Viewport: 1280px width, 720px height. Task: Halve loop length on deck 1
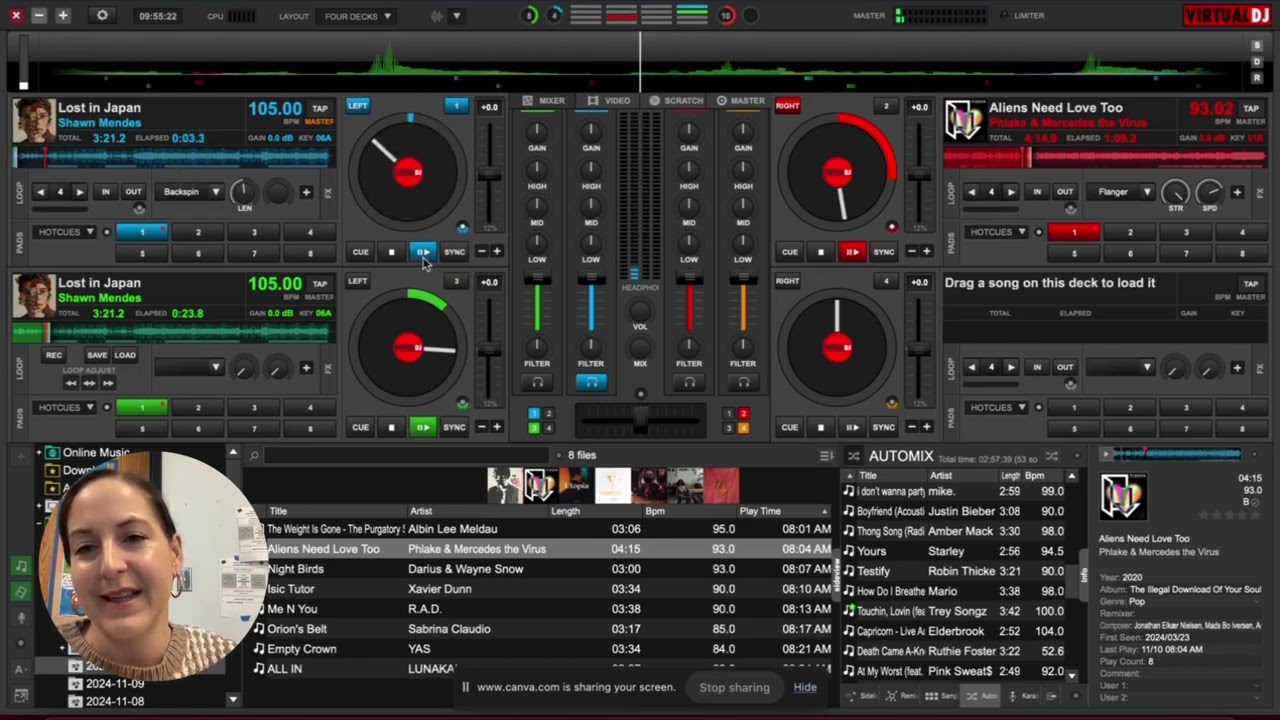click(40, 192)
